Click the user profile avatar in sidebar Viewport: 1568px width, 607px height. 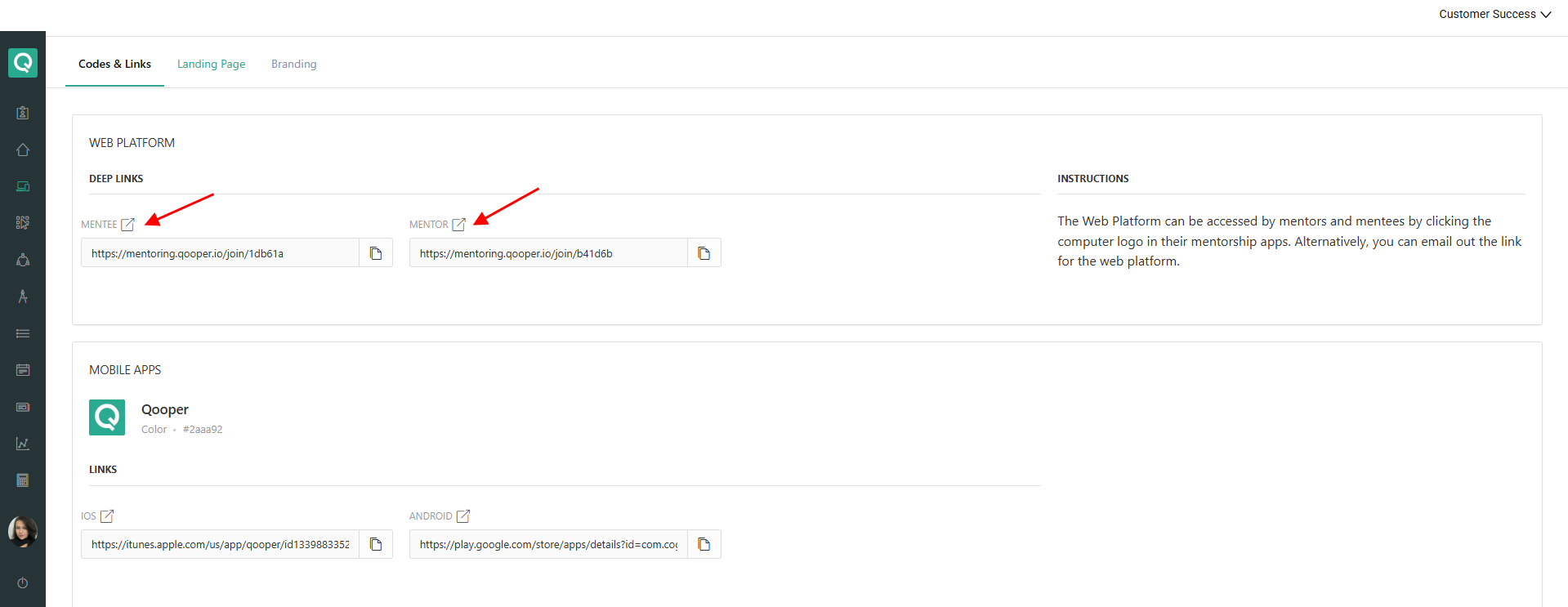click(23, 532)
